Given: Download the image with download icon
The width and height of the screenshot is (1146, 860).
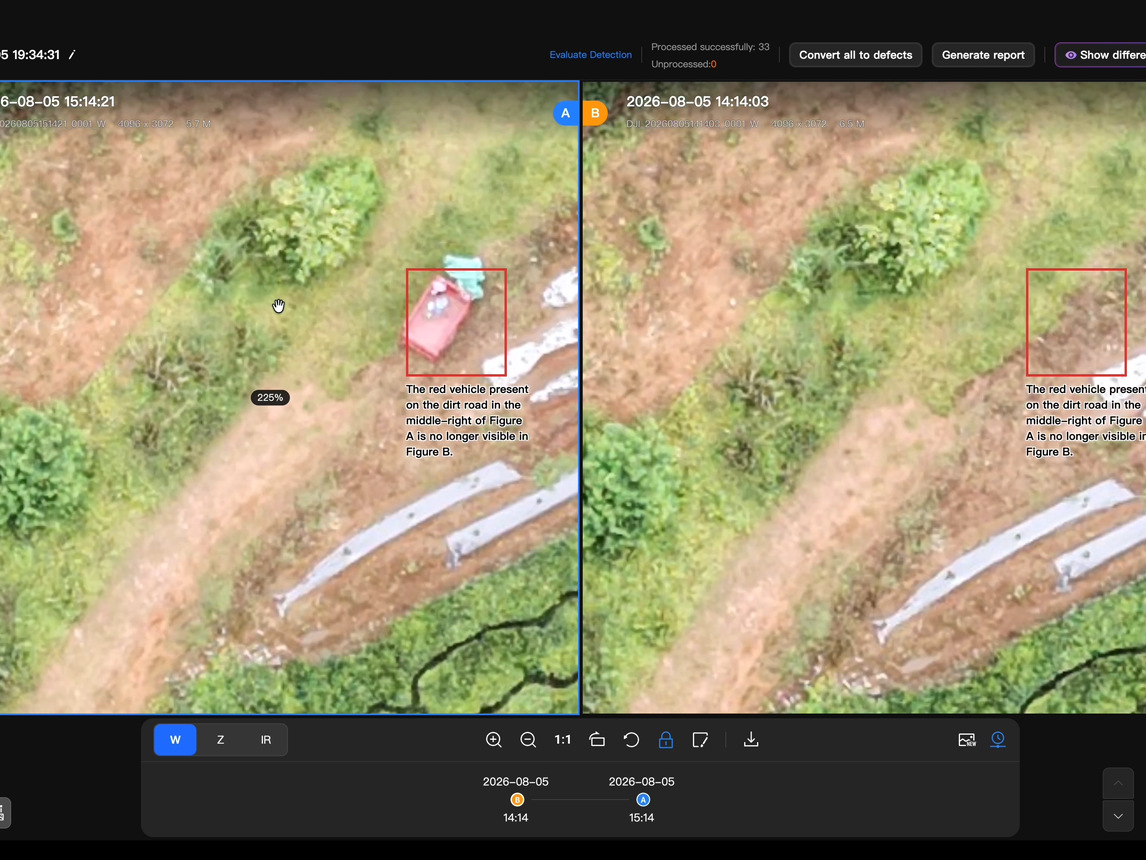Looking at the screenshot, I should (x=751, y=739).
